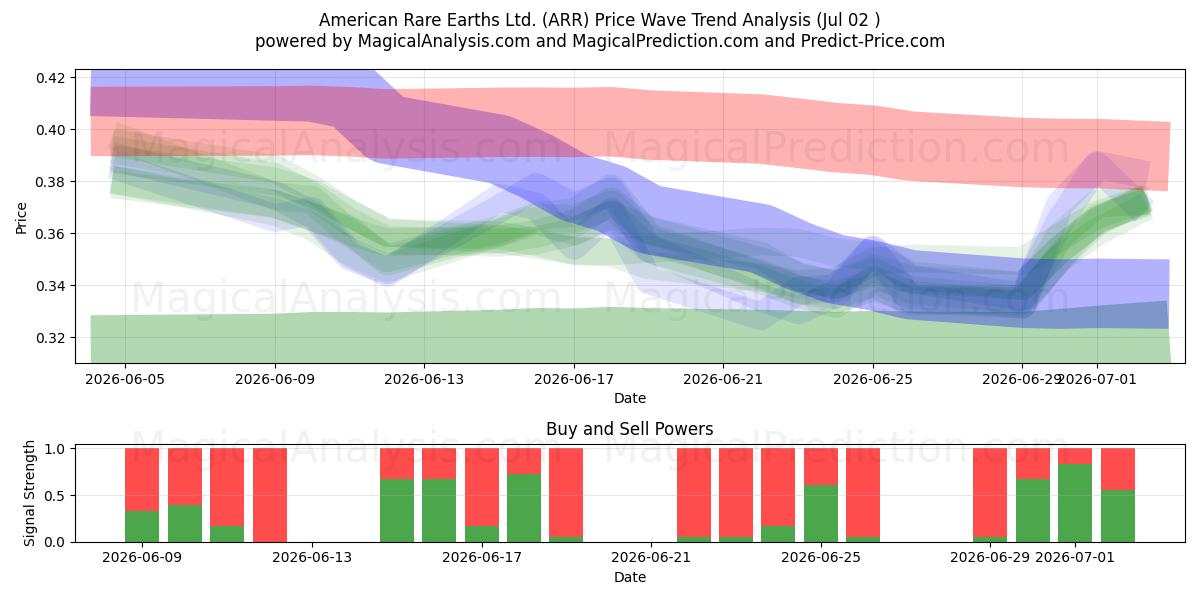Click the 0.40 price axis tick
Screen dimensions: 1200x600
(51, 130)
